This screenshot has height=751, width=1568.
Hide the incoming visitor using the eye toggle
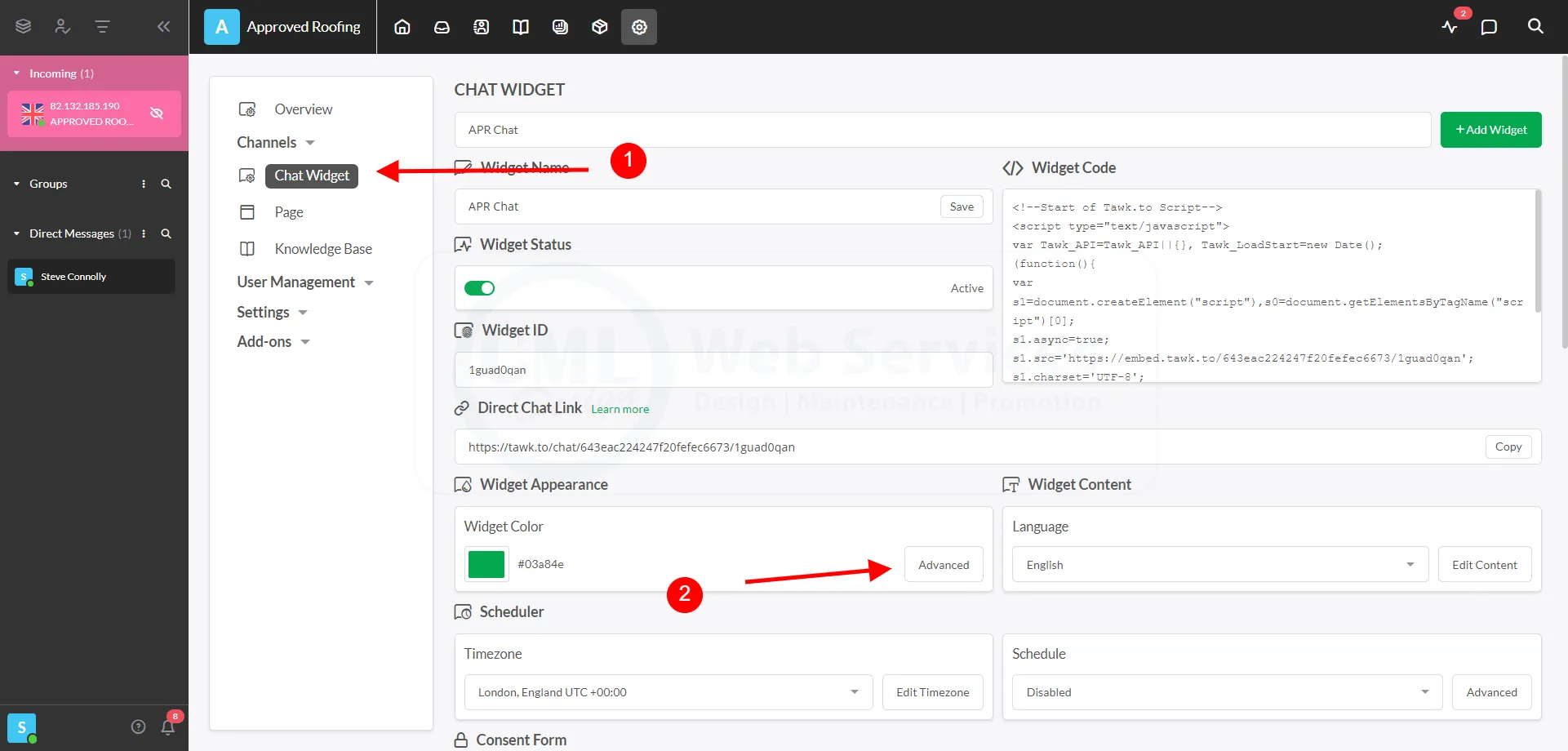click(x=157, y=113)
